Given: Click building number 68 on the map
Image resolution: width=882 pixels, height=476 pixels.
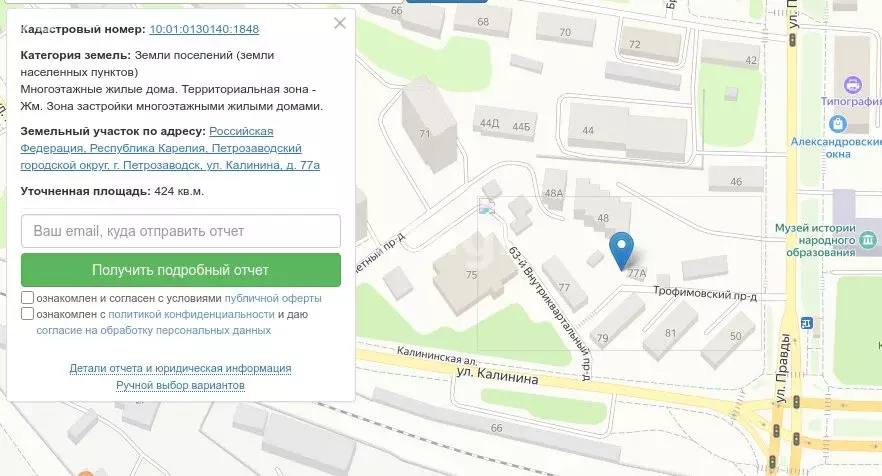Looking at the screenshot, I should click(483, 22).
